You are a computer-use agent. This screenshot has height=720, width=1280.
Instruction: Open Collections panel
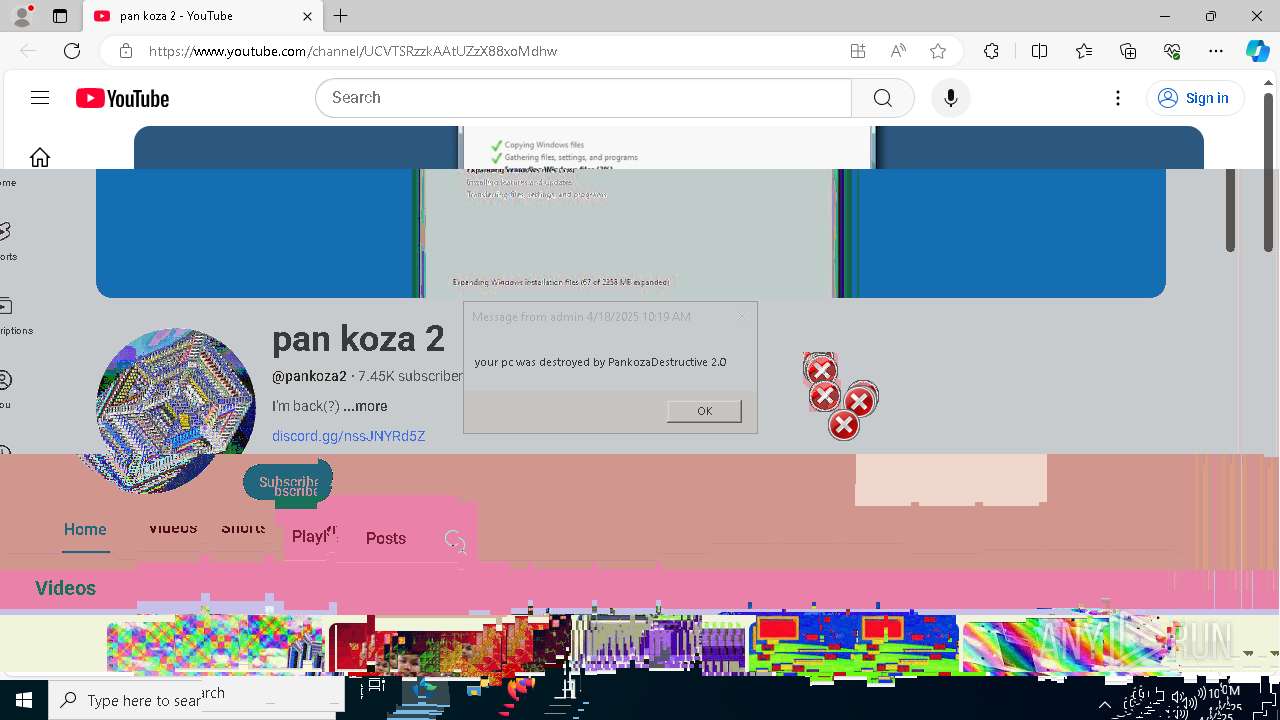tap(1128, 51)
